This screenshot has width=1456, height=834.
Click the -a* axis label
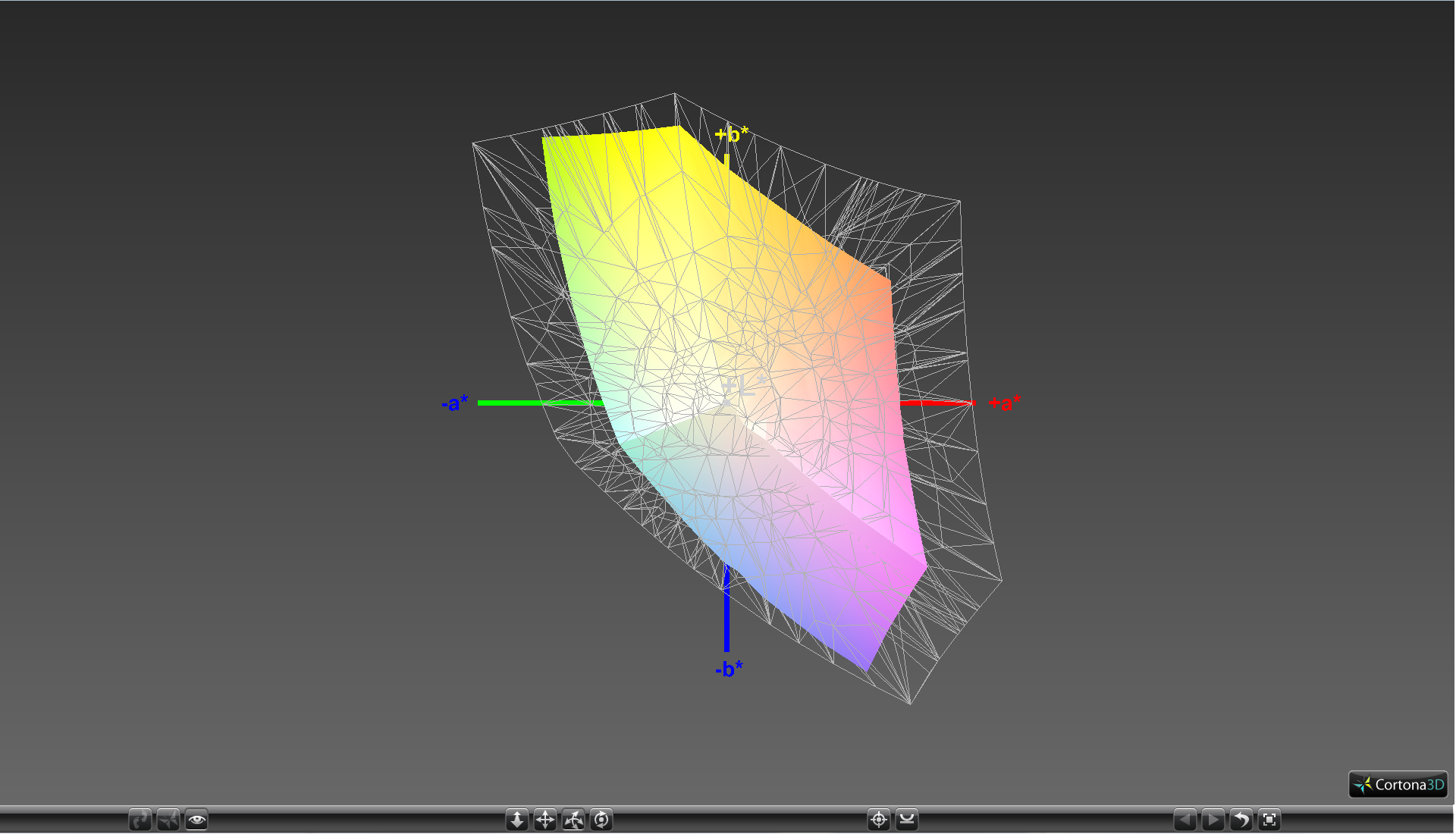click(x=455, y=403)
